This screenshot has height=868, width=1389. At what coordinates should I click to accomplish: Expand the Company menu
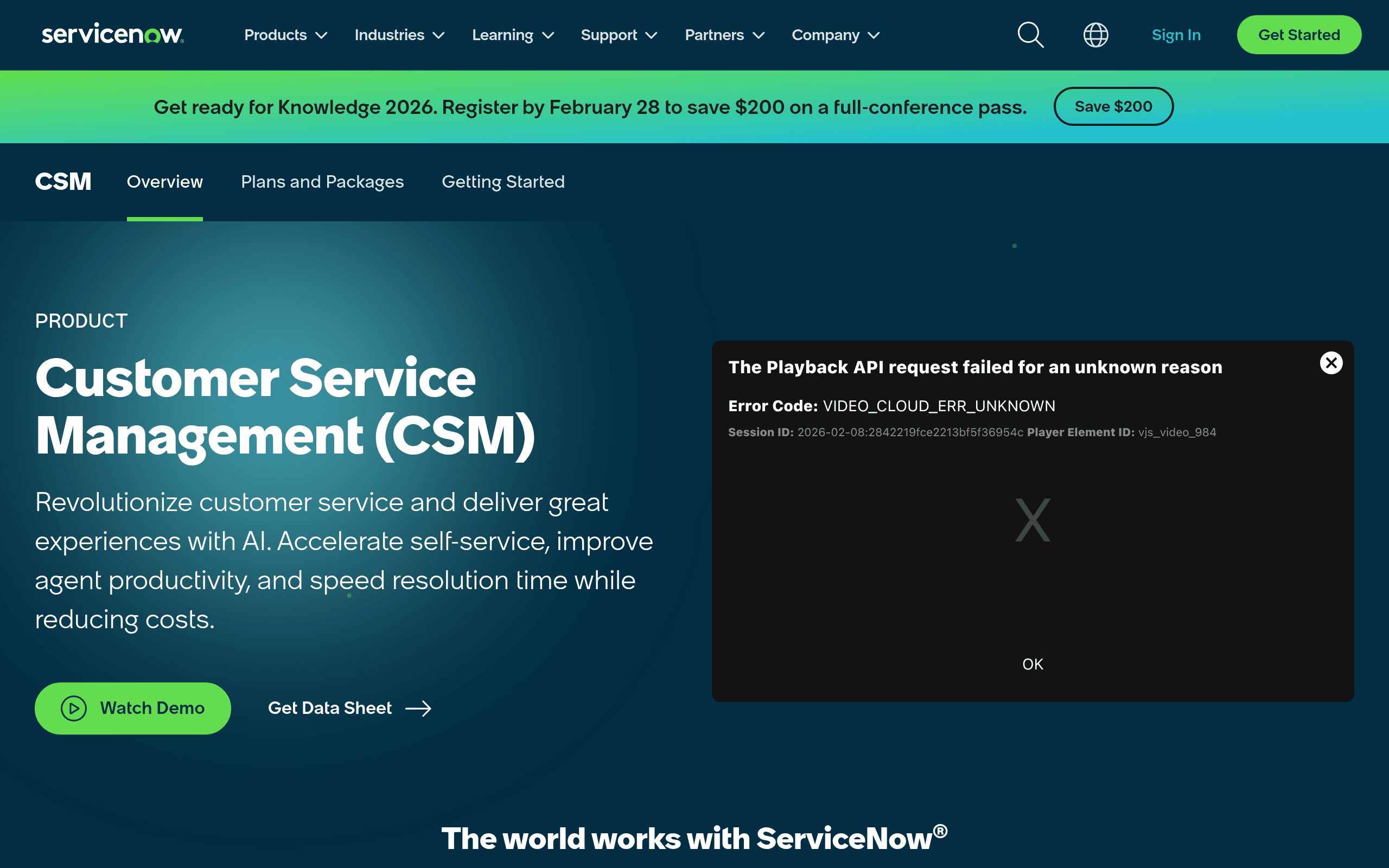pyautogui.click(x=836, y=35)
